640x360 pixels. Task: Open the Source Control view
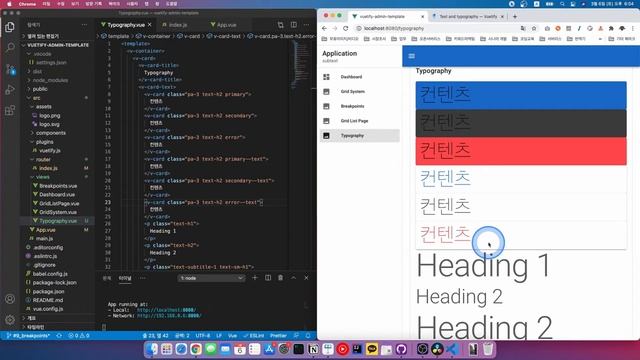click(x=10, y=69)
